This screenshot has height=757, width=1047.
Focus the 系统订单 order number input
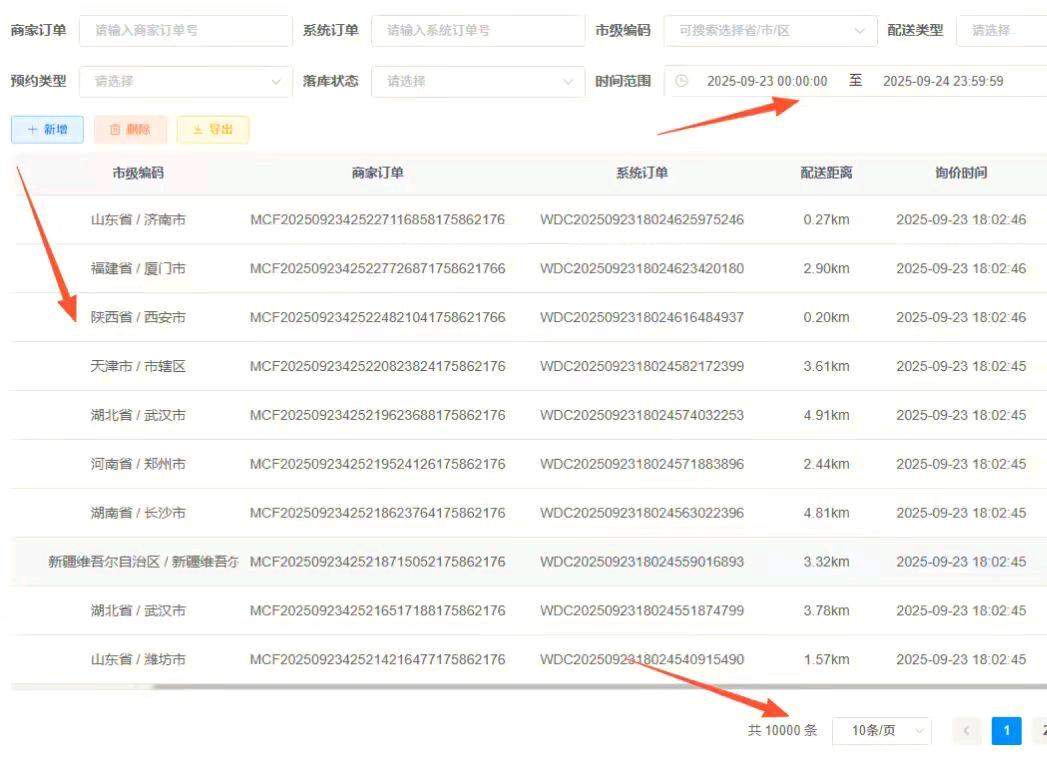(x=477, y=30)
